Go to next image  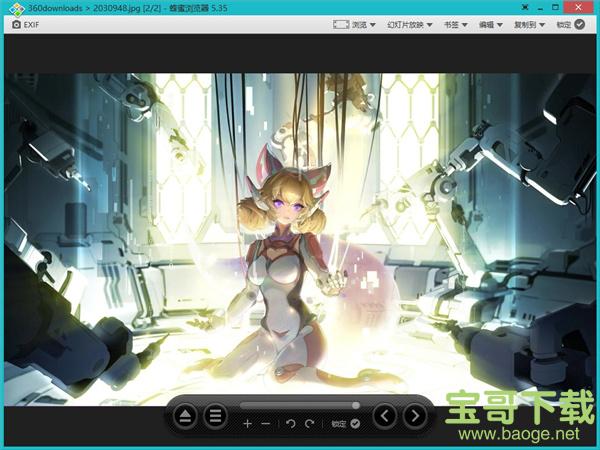tap(414, 417)
